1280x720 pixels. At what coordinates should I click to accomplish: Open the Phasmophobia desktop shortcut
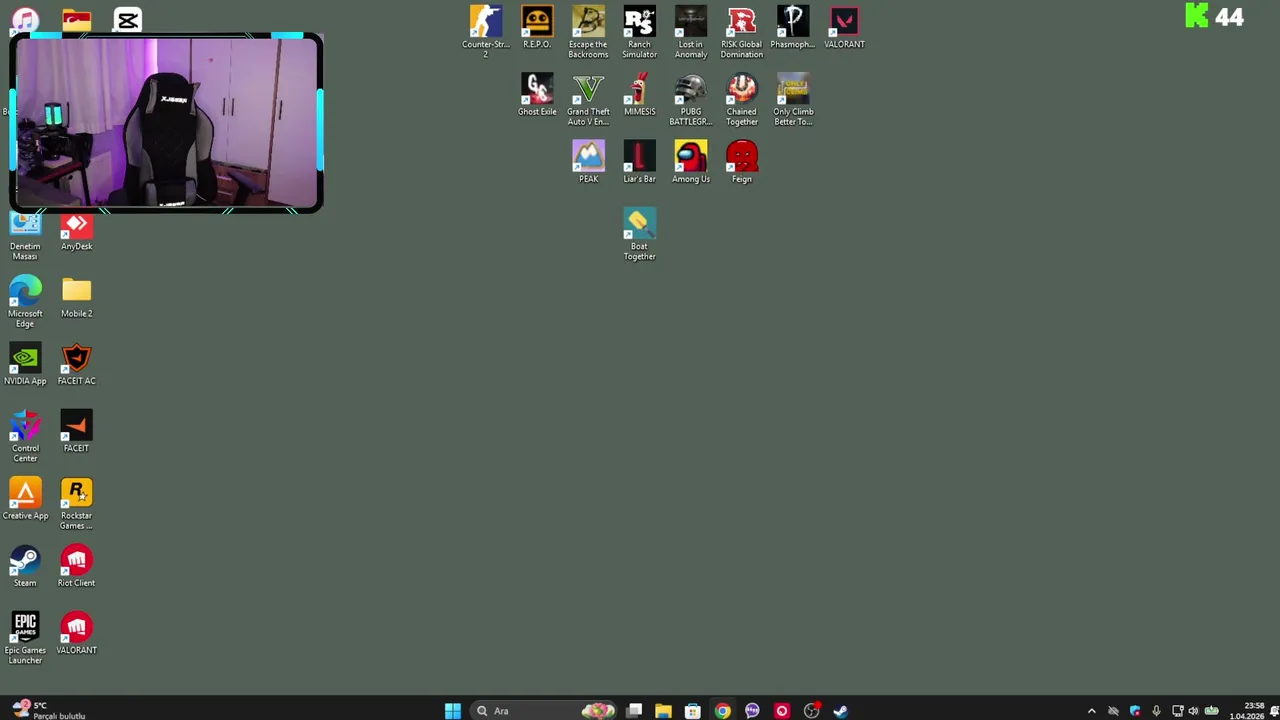tap(793, 27)
